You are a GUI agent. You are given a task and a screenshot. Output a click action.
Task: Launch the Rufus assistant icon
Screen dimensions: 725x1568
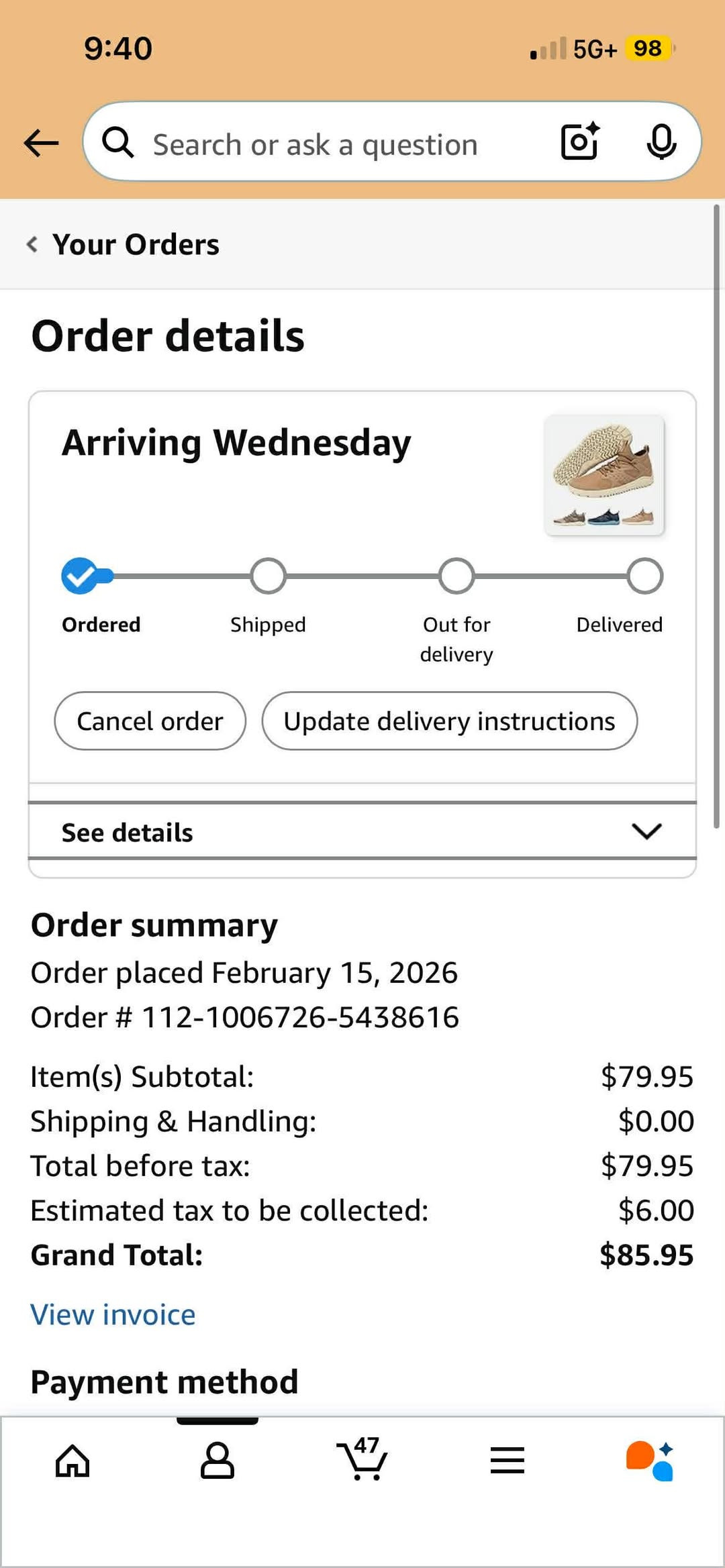[650, 1460]
